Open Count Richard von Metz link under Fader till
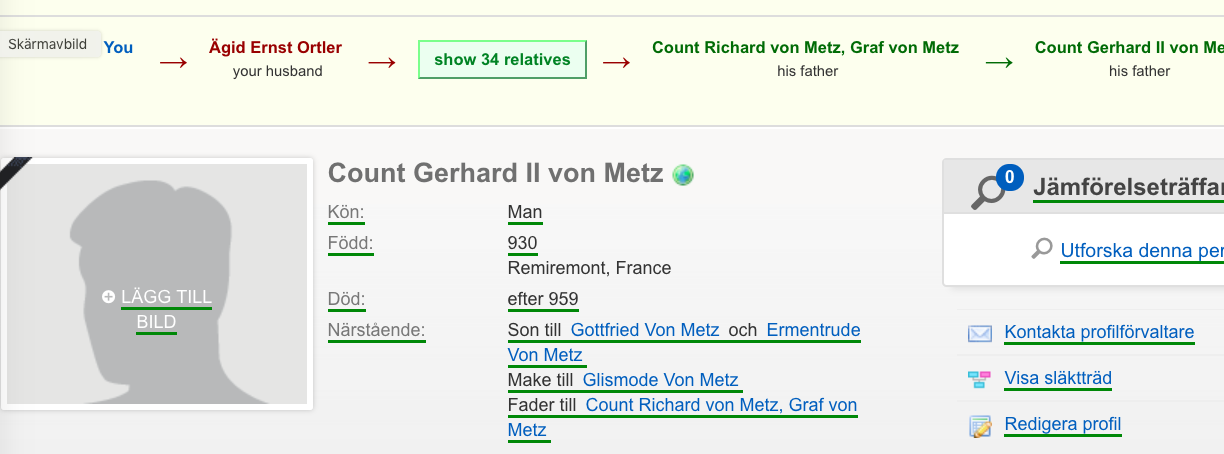Image resolution: width=1224 pixels, height=454 pixels. tap(683, 418)
